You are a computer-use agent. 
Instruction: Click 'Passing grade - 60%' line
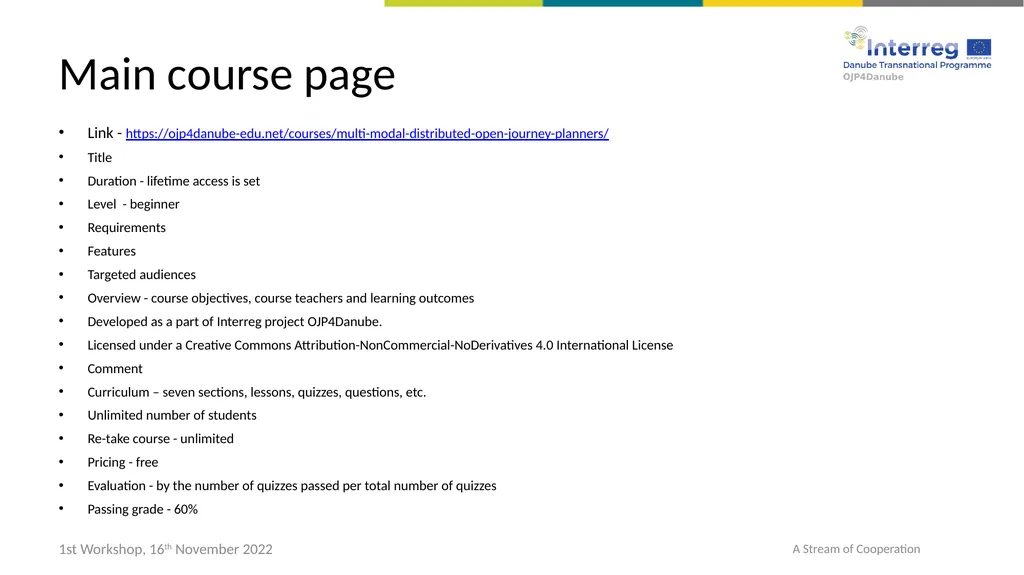pyautogui.click(x=142, y=510)
